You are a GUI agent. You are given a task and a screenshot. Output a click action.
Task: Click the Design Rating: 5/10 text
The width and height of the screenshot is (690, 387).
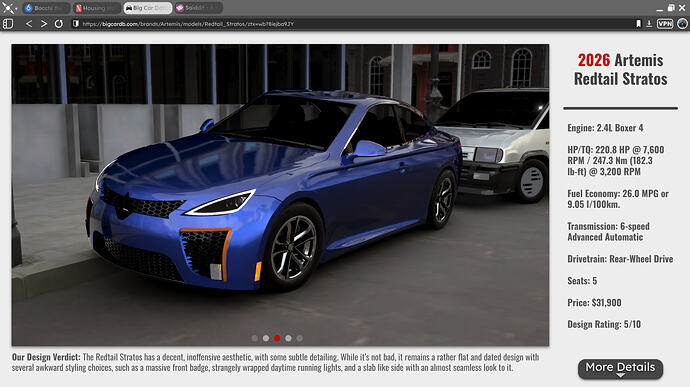[x=604, y=324]
